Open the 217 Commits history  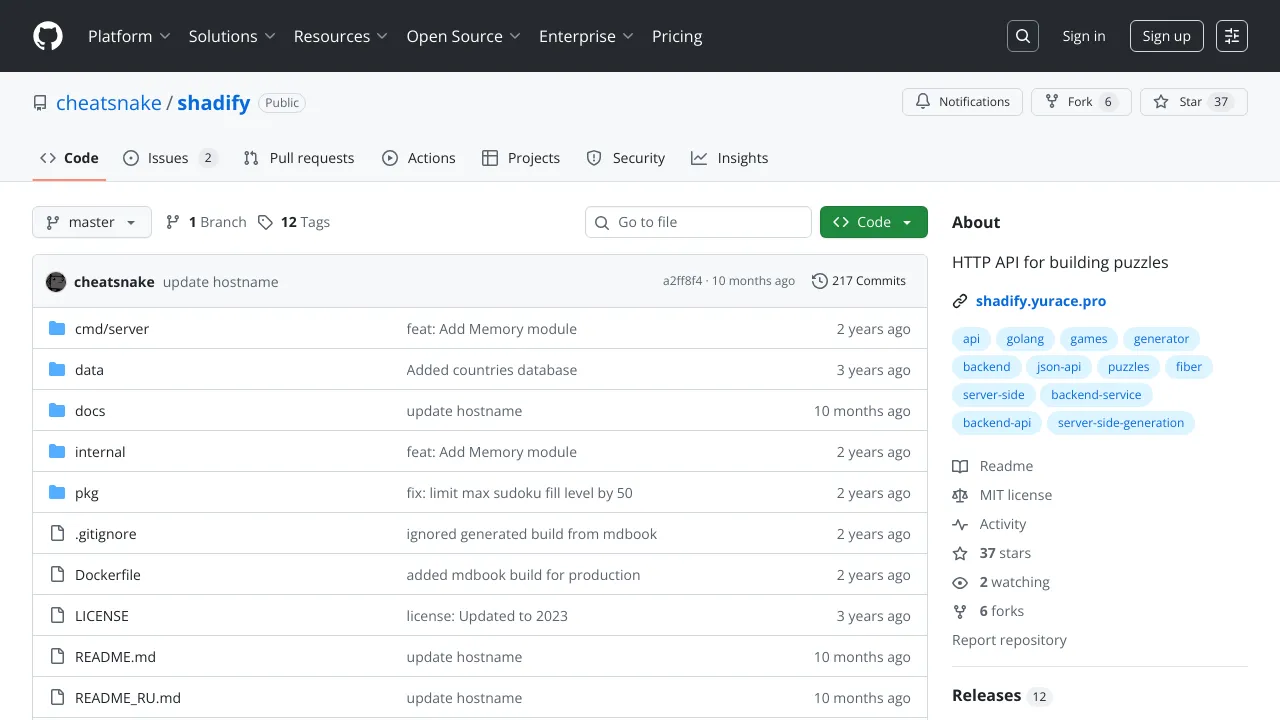859,281
